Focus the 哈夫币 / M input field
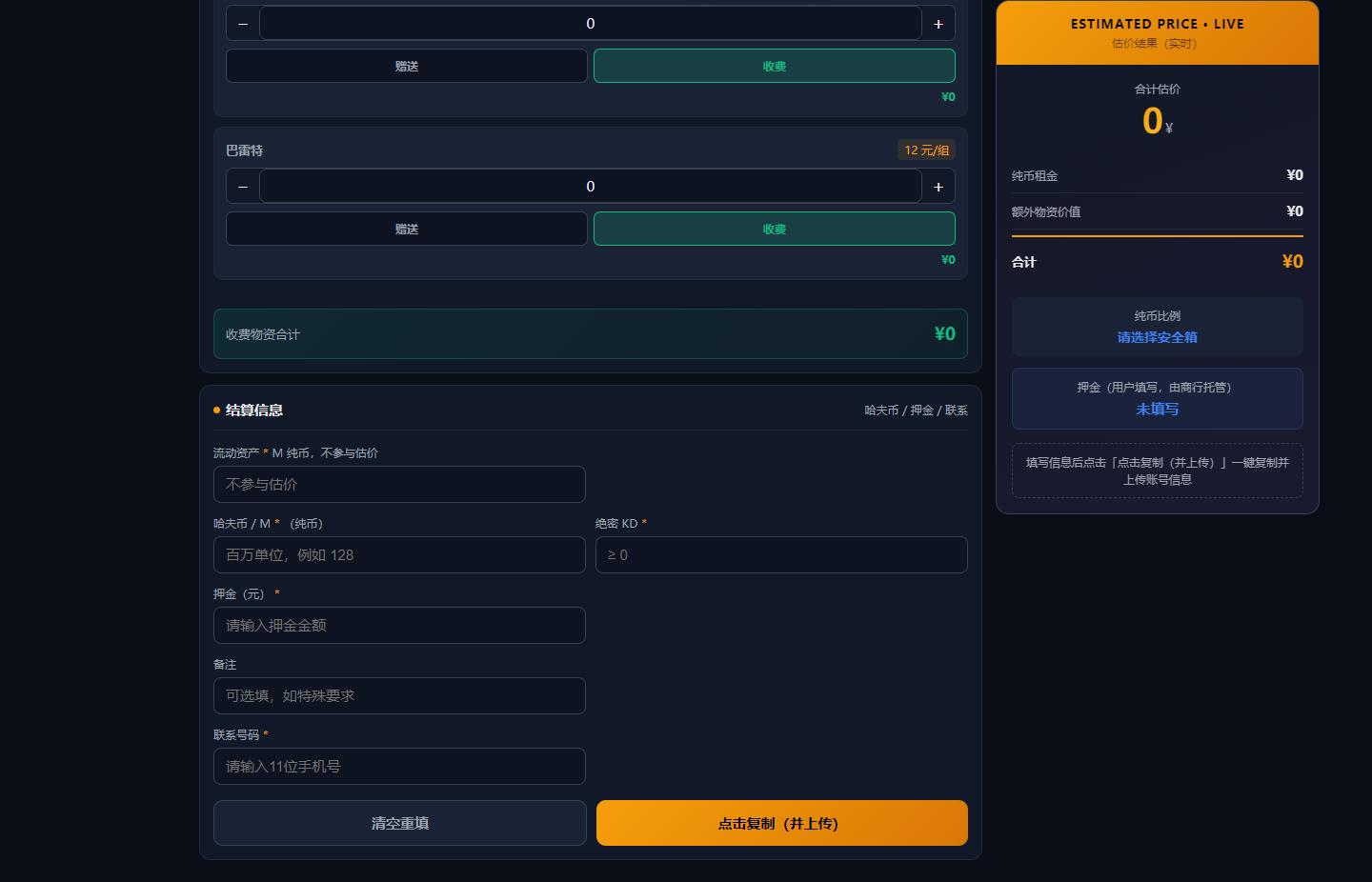 399,554
